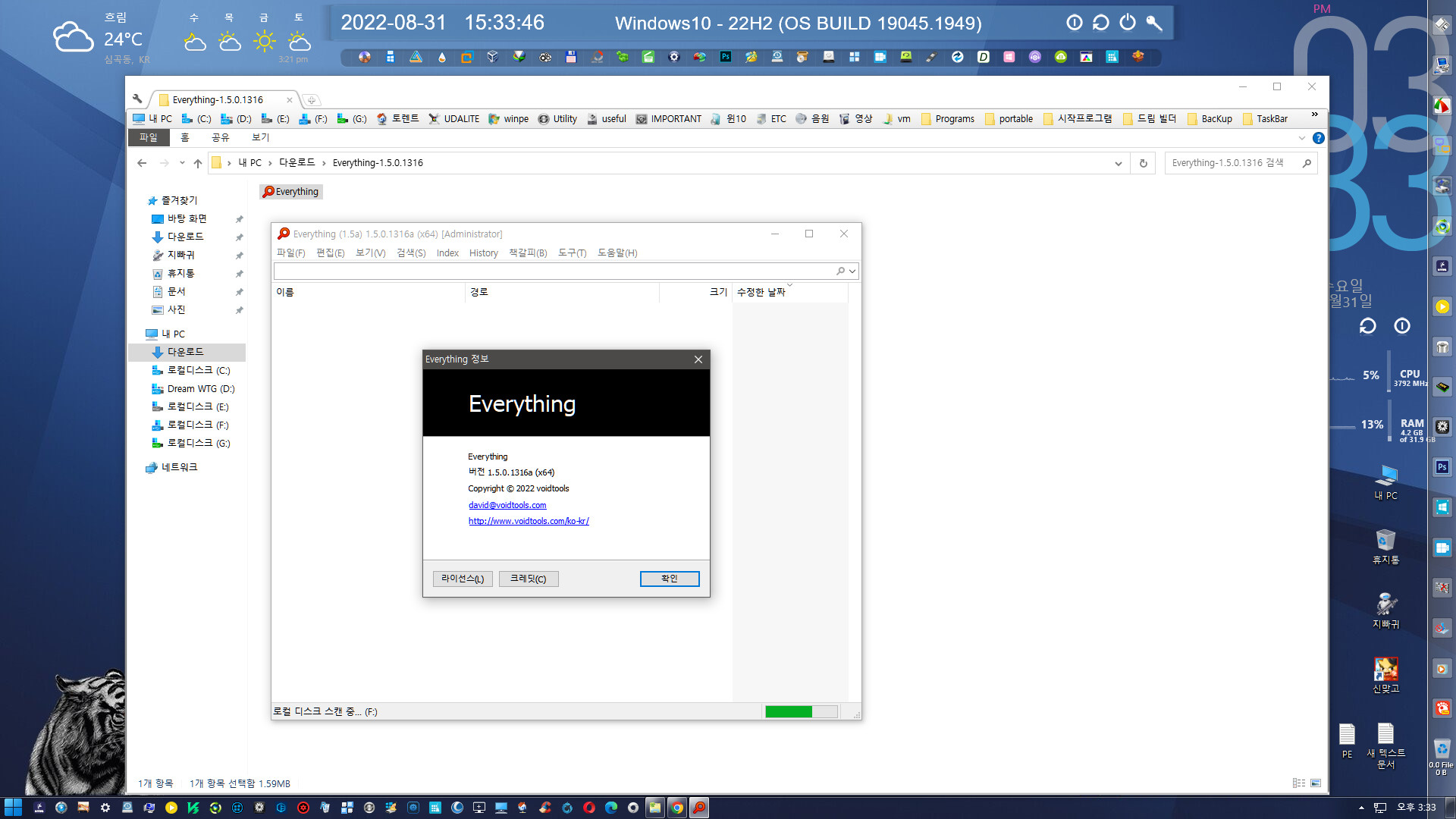Open Opera from the taskbar
The image size is (1456, 819).
pos(589,808)
